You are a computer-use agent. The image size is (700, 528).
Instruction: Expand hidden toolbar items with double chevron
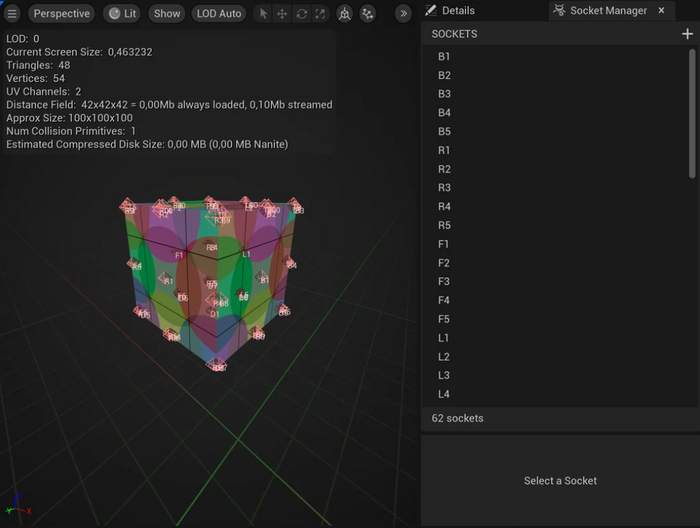point(403,14)
